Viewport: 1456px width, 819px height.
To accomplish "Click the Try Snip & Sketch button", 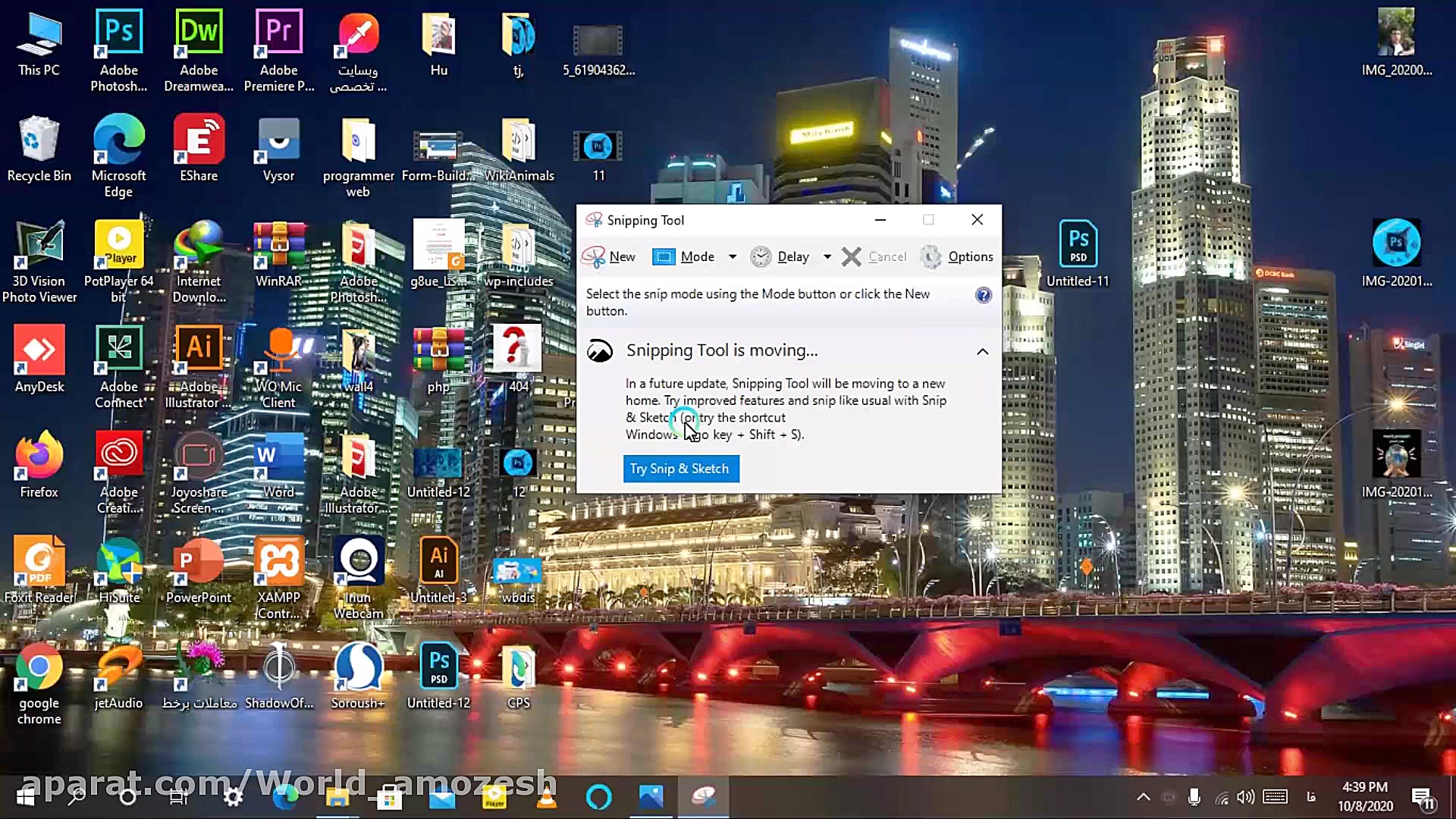I will coord(680,469).
